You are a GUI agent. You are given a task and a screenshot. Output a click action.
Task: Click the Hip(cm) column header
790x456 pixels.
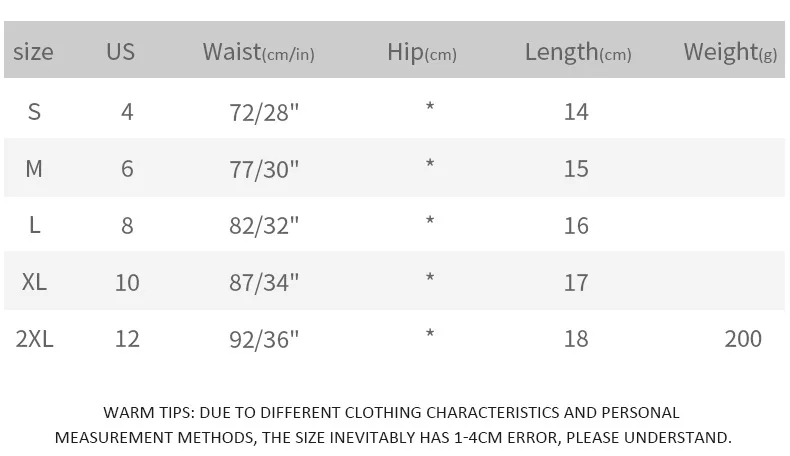pos(422,52)
